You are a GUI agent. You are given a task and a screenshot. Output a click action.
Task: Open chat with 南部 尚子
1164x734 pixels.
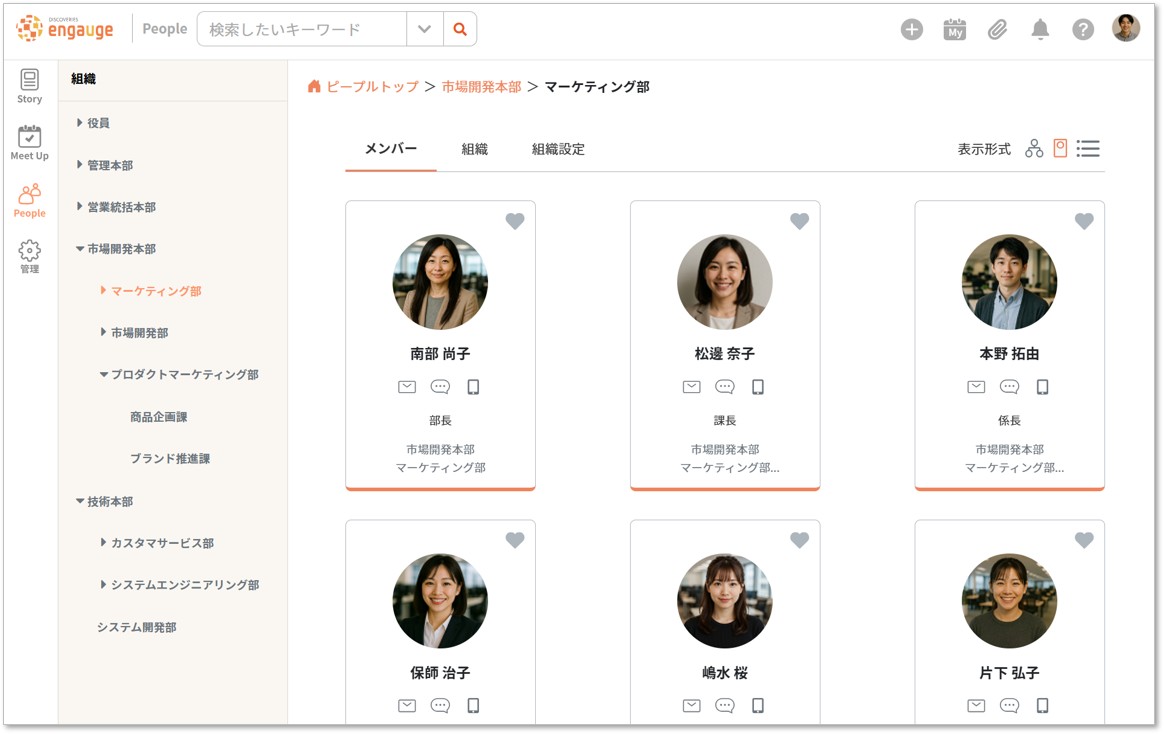point(440,387)
